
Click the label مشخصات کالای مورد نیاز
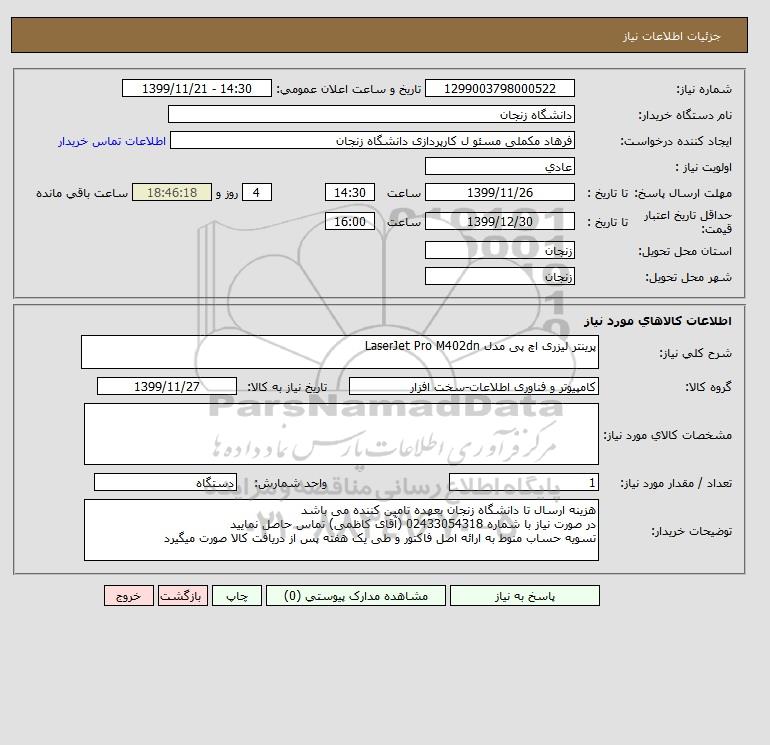point(668,435)
